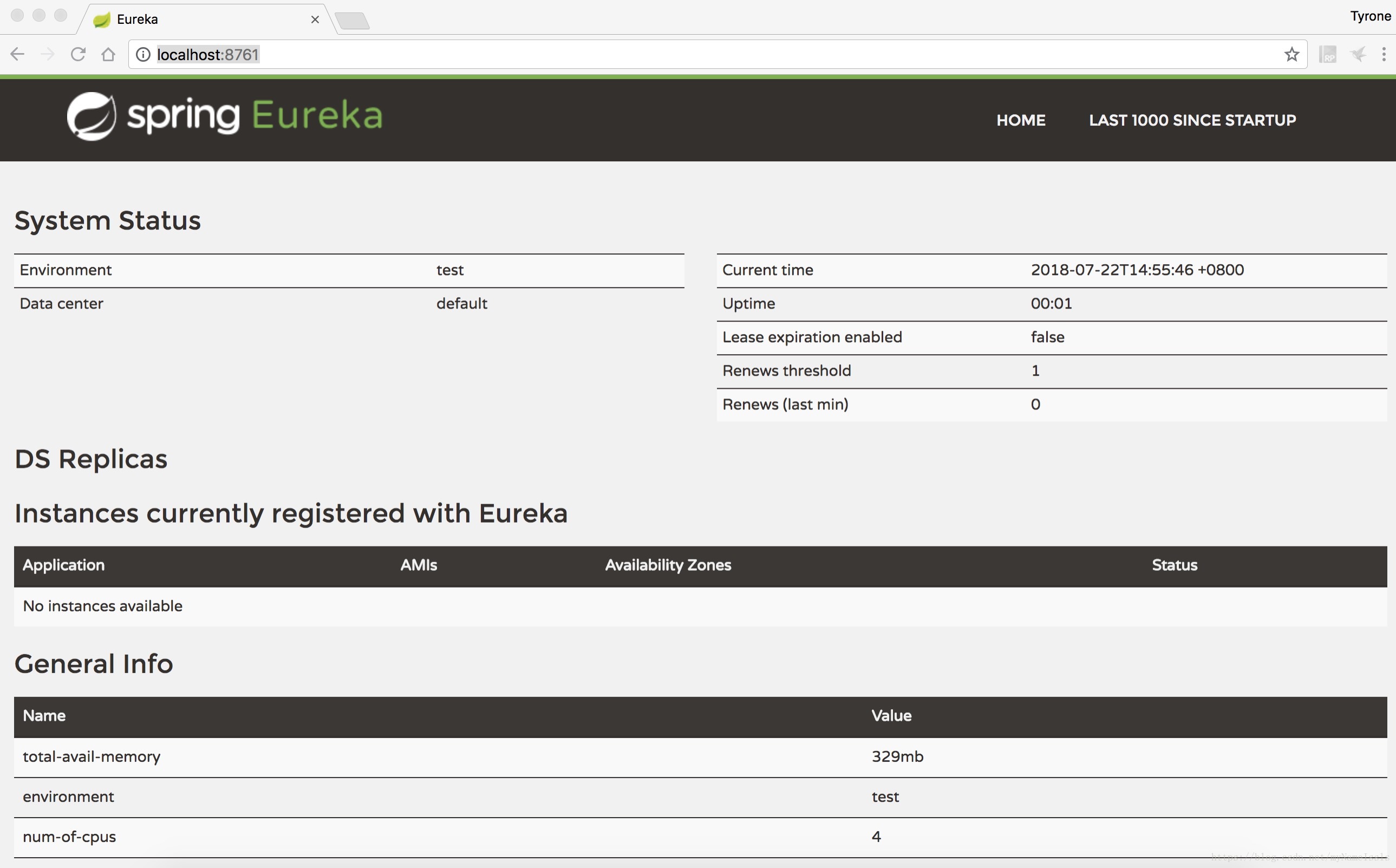This screenshot has height=868, width=1396.
Task: Click the bird extension icon in toolbar
Action: pyautogui.click(x=1358, y=55)
